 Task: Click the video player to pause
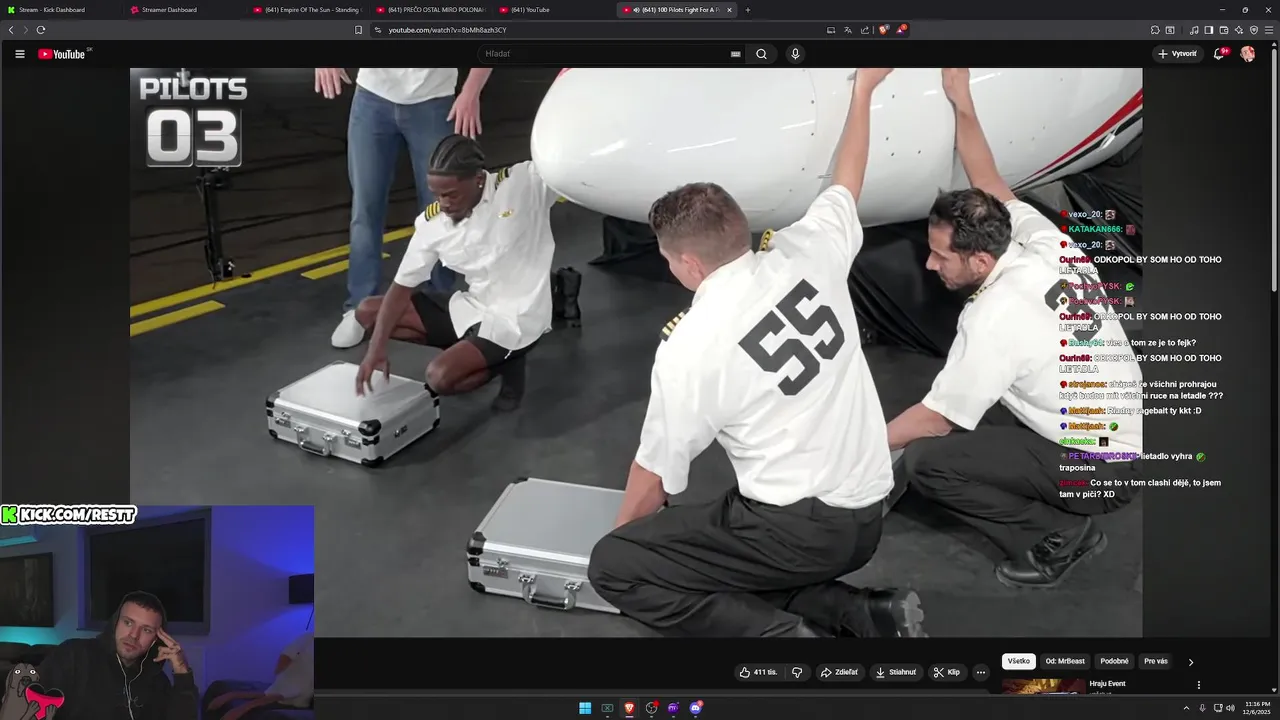pyautogui.click(x=636, y=352)
